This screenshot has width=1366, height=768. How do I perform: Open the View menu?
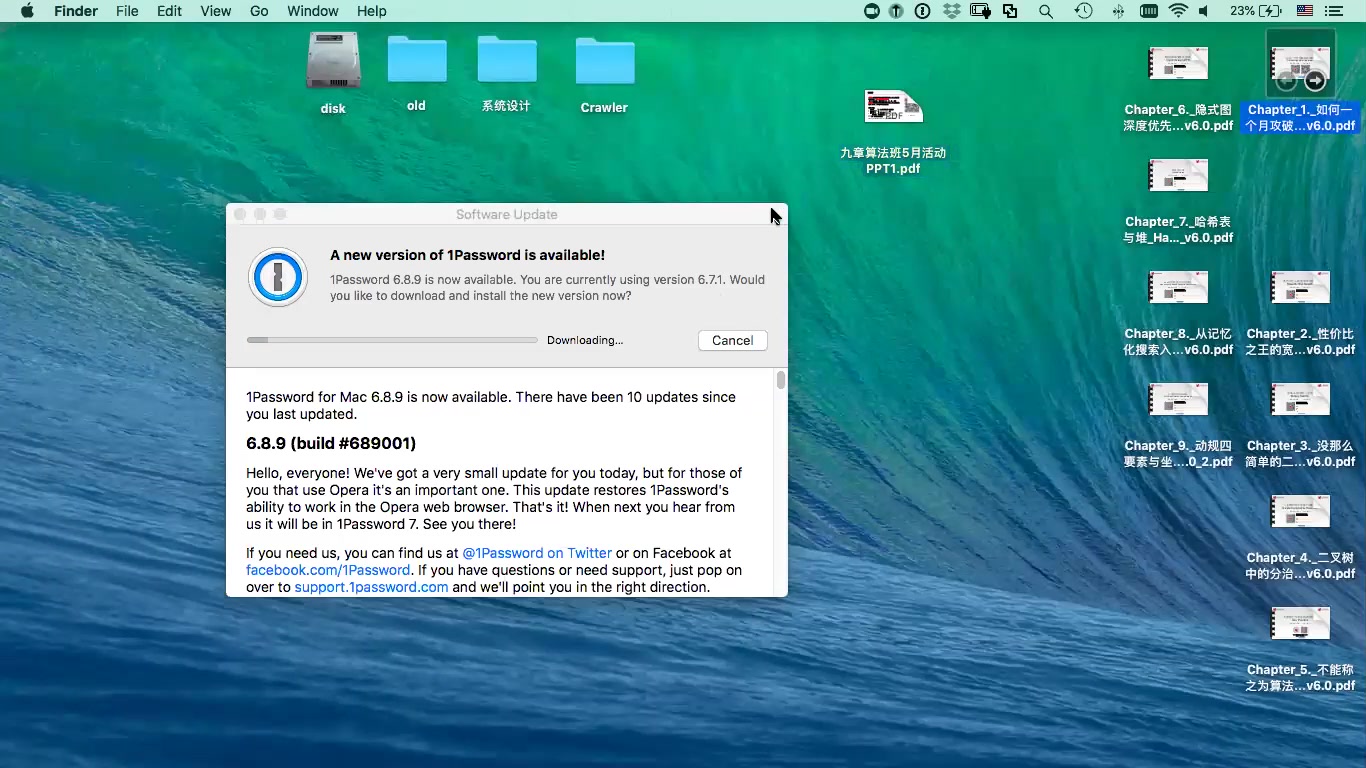pyautogui.click(x=215, y=11)
